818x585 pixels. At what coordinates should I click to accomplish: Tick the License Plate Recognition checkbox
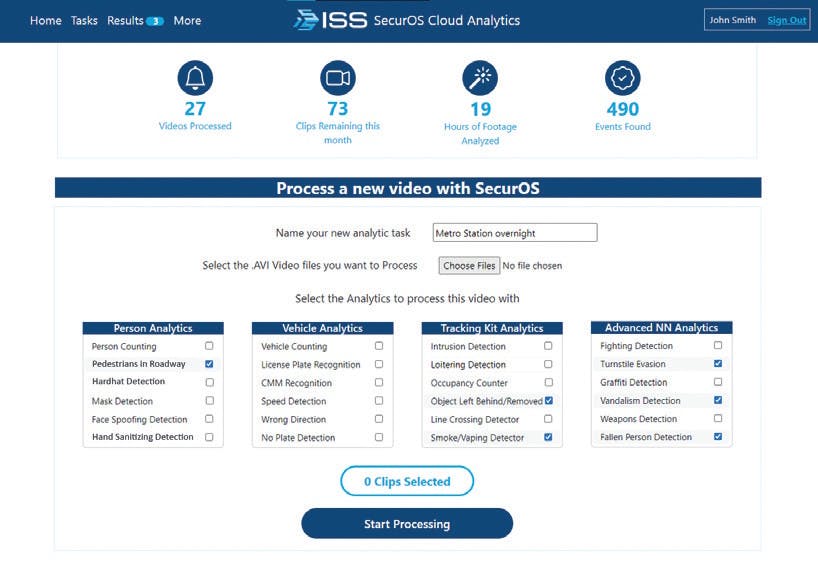[379, 364]
